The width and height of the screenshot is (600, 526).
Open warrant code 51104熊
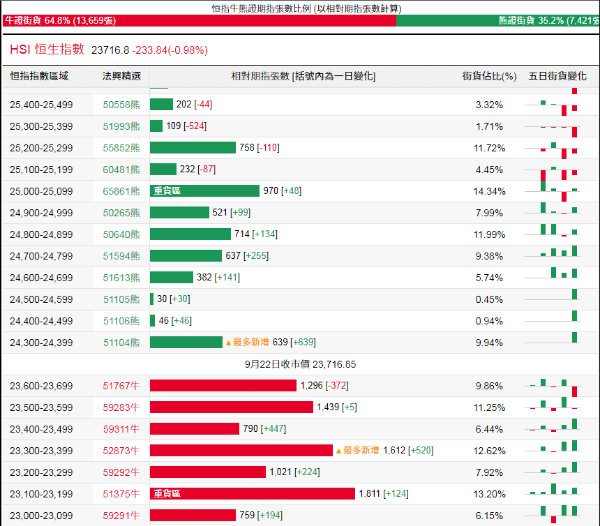point(121,342)
